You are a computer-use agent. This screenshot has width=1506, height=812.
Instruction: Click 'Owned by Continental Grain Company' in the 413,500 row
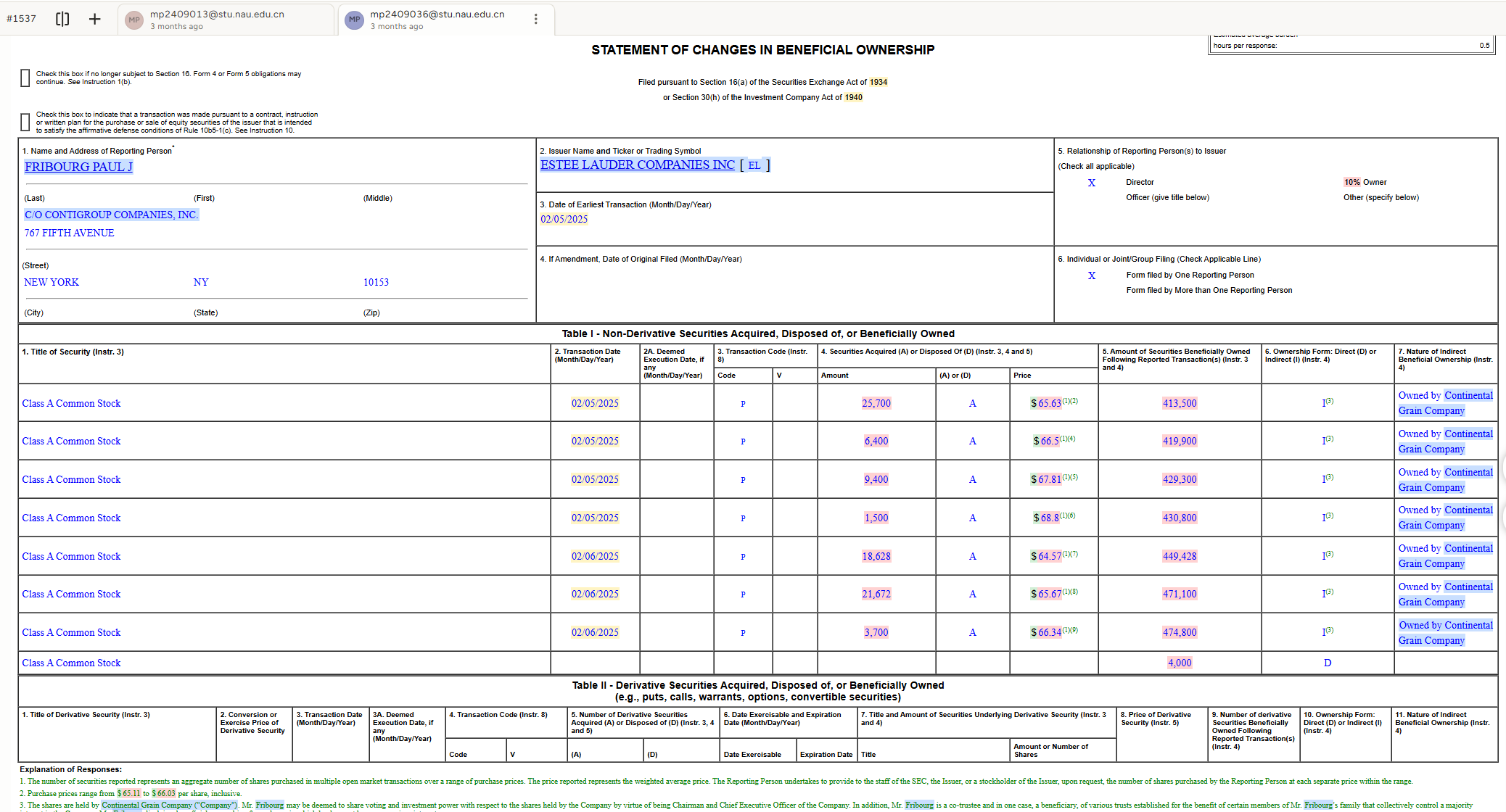1445,403
